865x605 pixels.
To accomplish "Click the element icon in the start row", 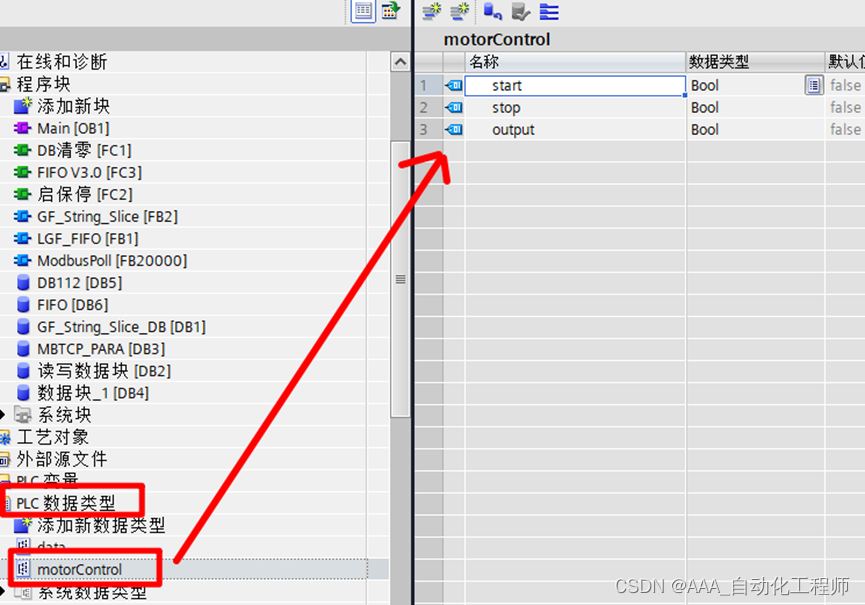I will (454, 85).
